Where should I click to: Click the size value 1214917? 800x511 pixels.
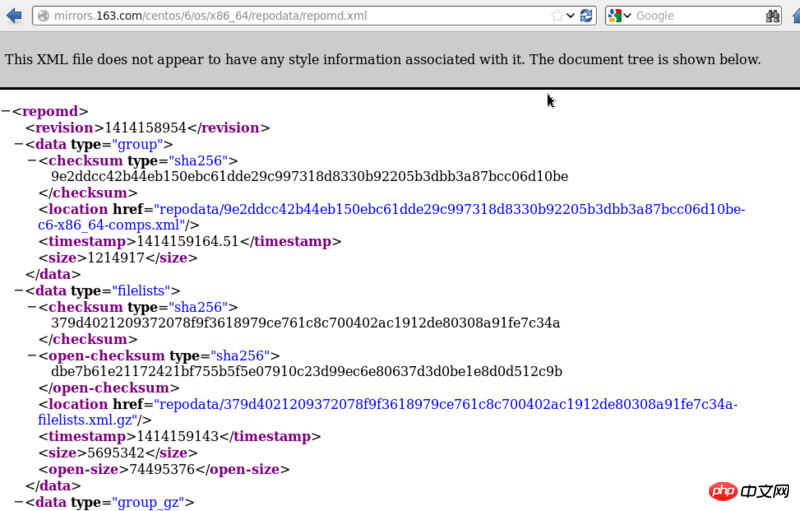pos(116,258)
